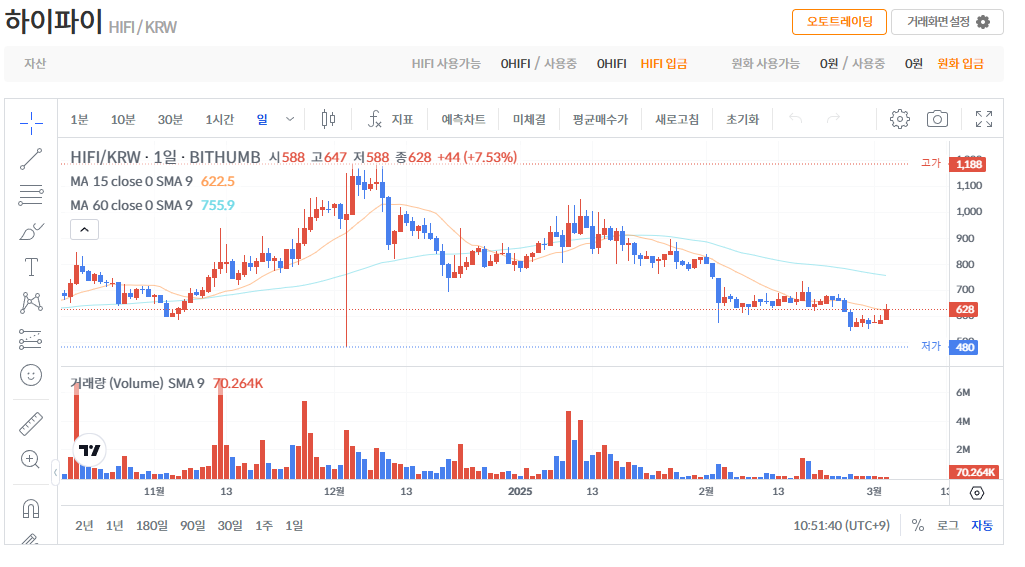The width and height of the screenshot is (1025, 567).
Task: Open chart settings gear in toolbar
Action: click(899, 119)
